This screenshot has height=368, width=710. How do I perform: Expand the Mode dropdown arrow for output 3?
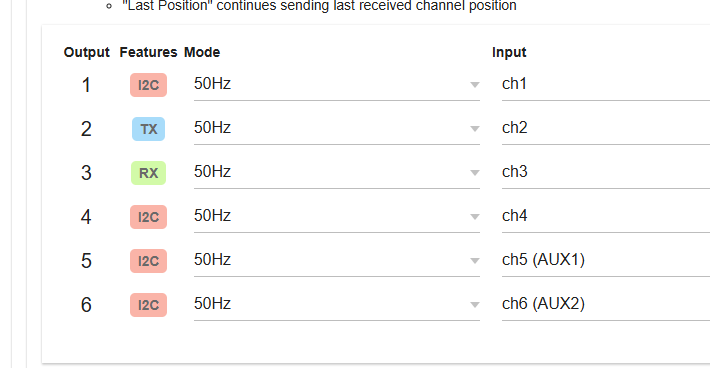(475, 172)
